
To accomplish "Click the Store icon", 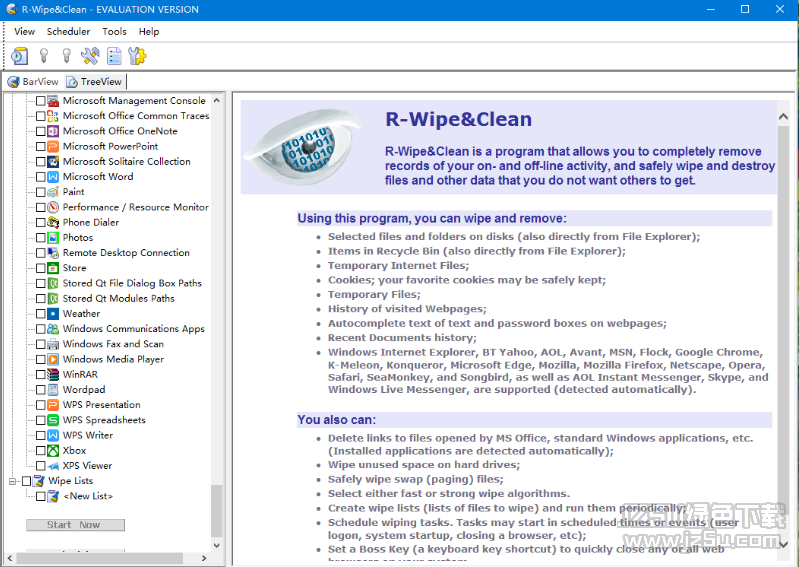I will point(53,268).
